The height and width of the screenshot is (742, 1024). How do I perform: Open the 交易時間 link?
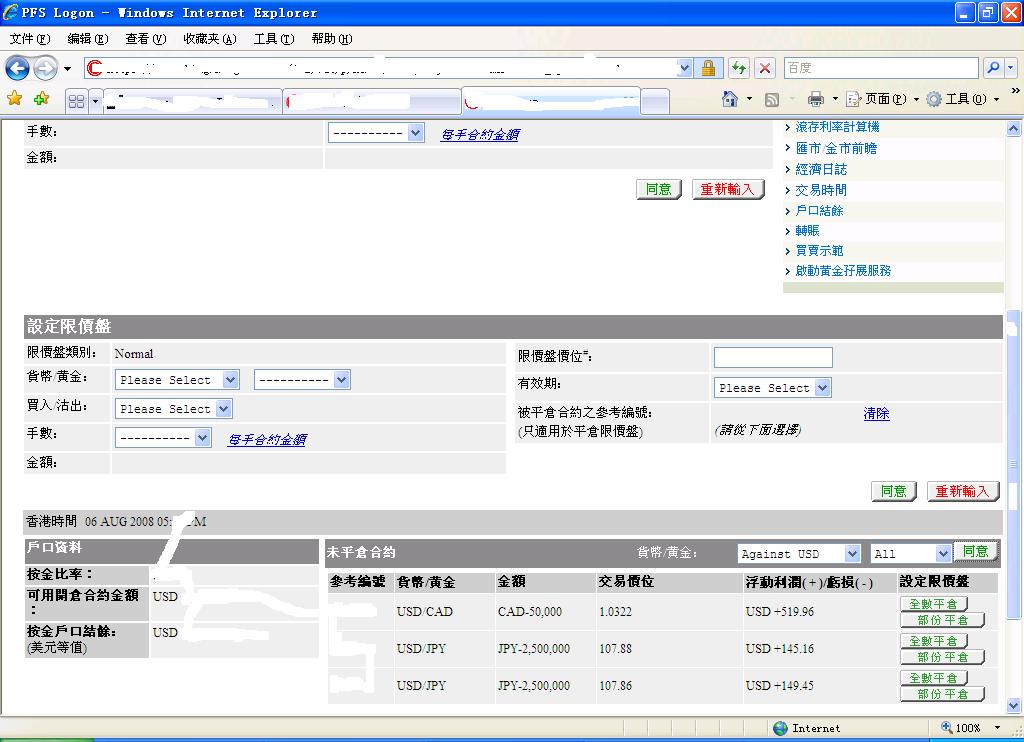pos(821,190)
